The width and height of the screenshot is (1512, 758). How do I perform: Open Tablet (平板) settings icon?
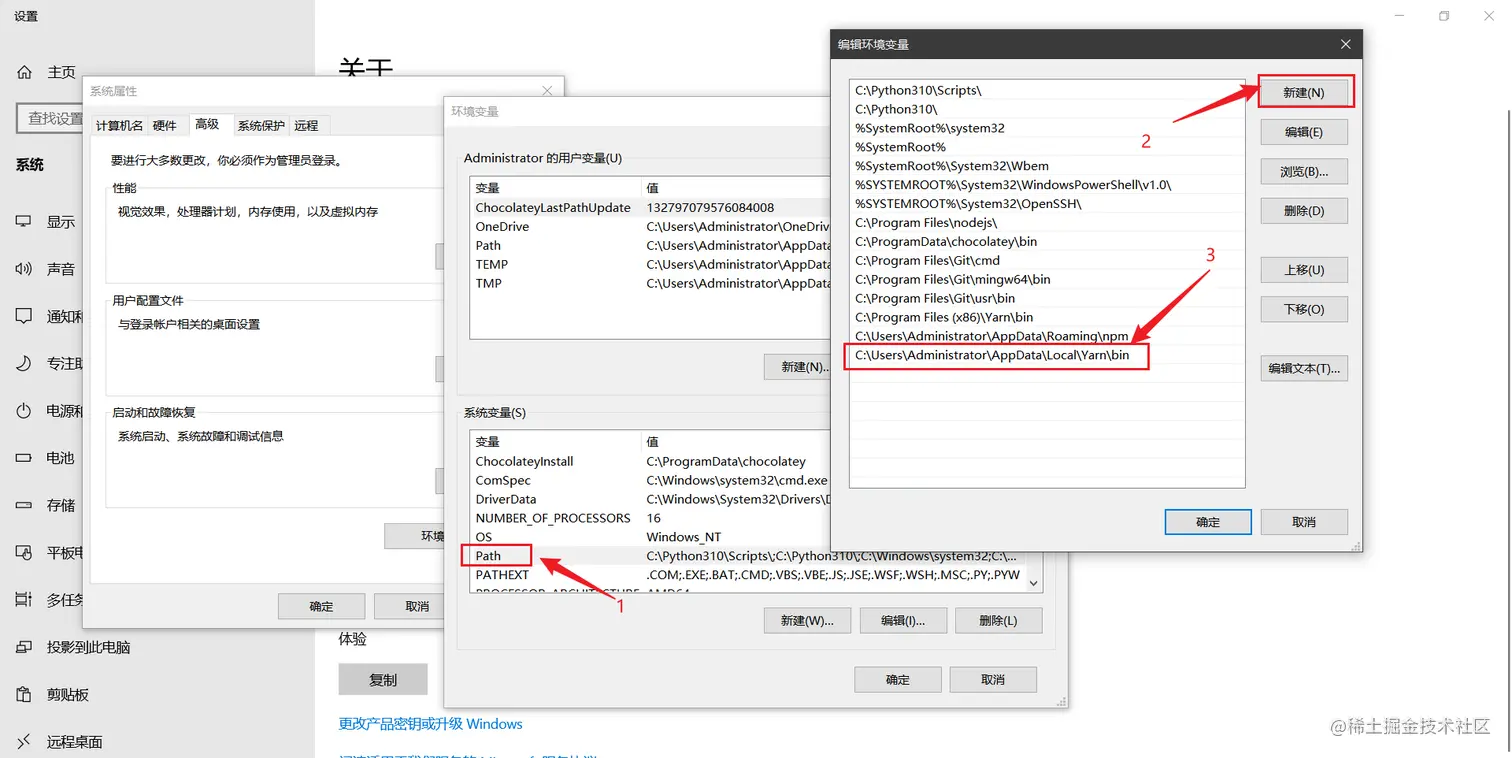point(24,552)
